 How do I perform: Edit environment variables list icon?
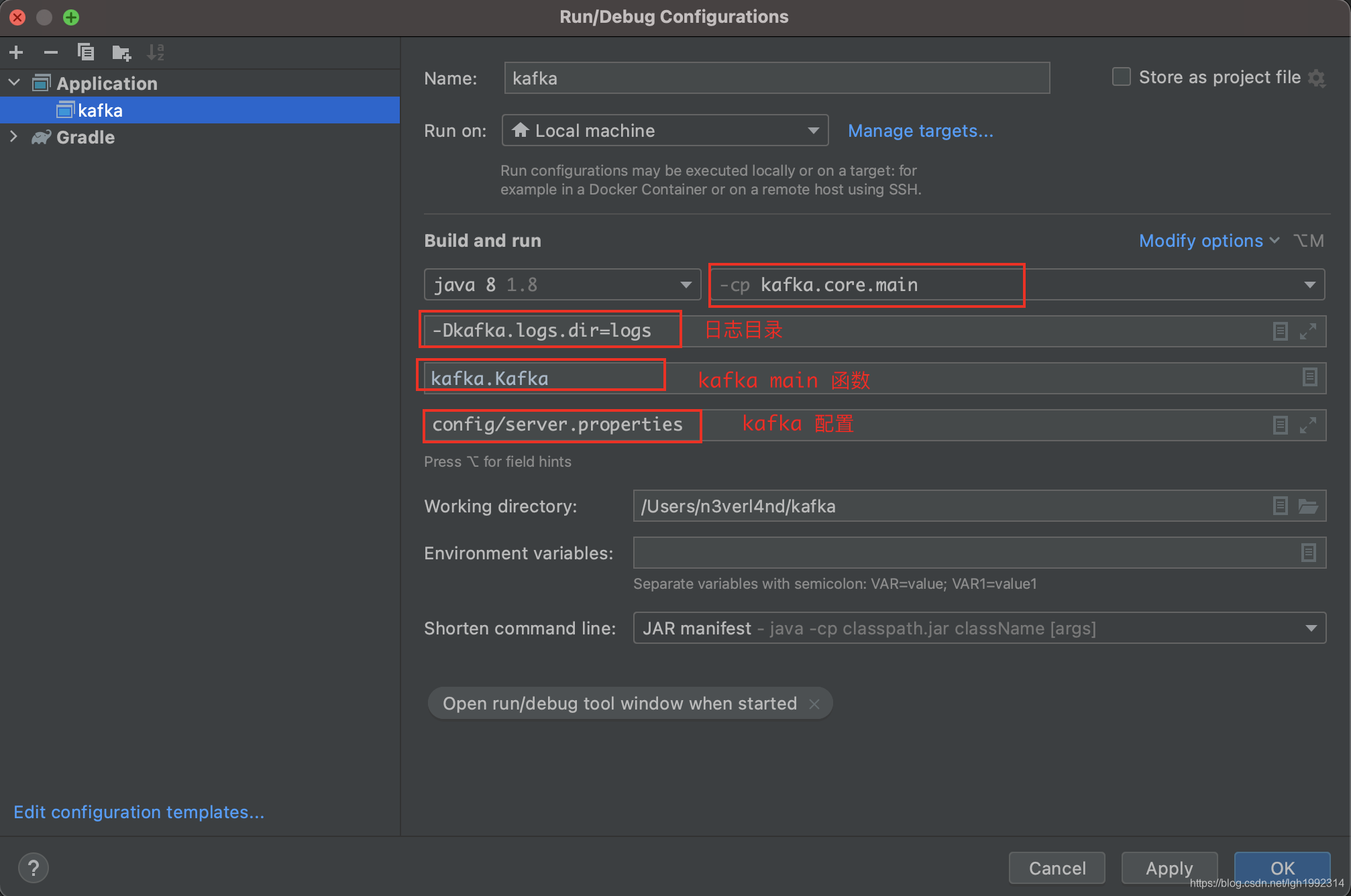point(1309,553)
